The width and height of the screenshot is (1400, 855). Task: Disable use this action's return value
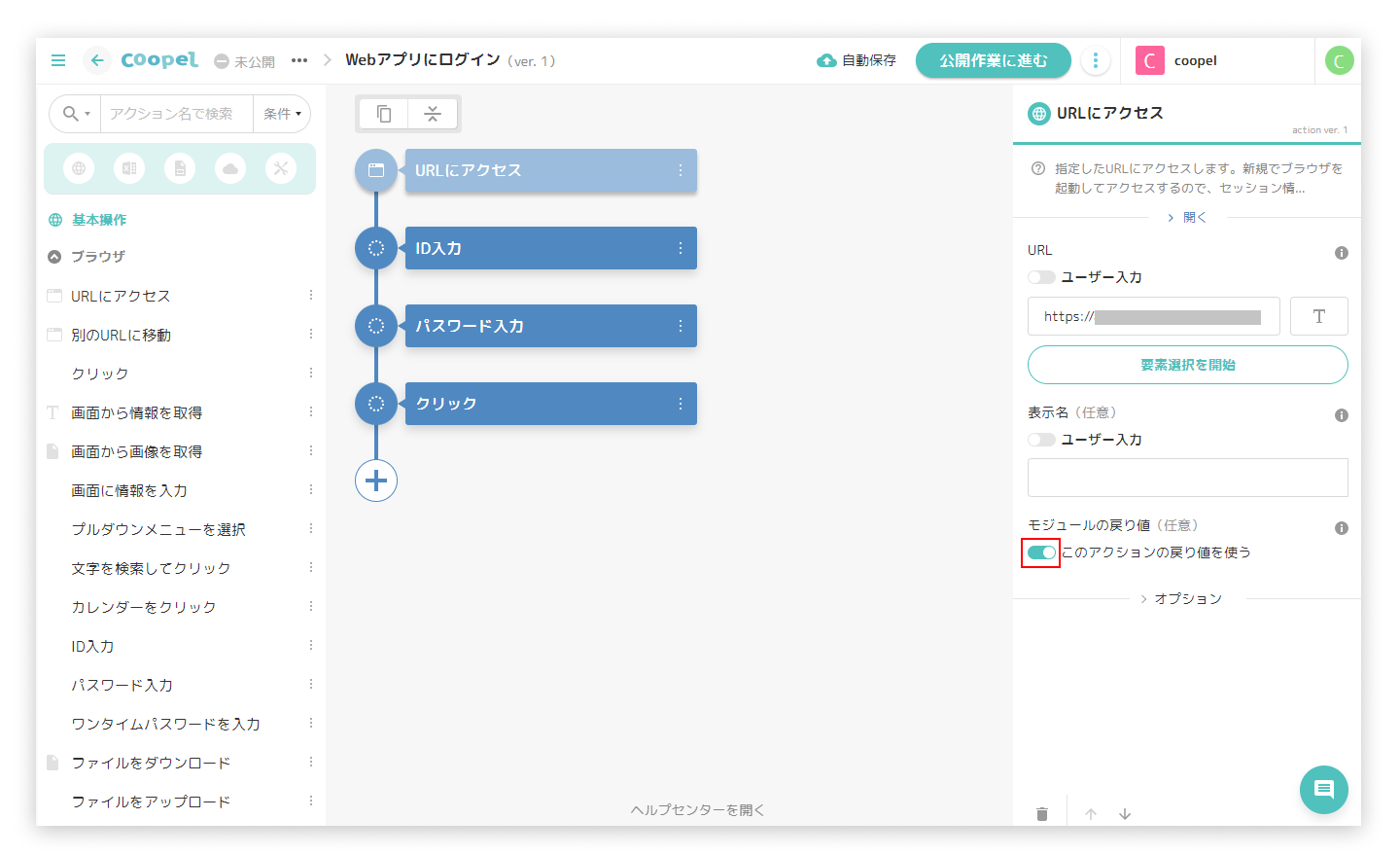[1041, 552]
